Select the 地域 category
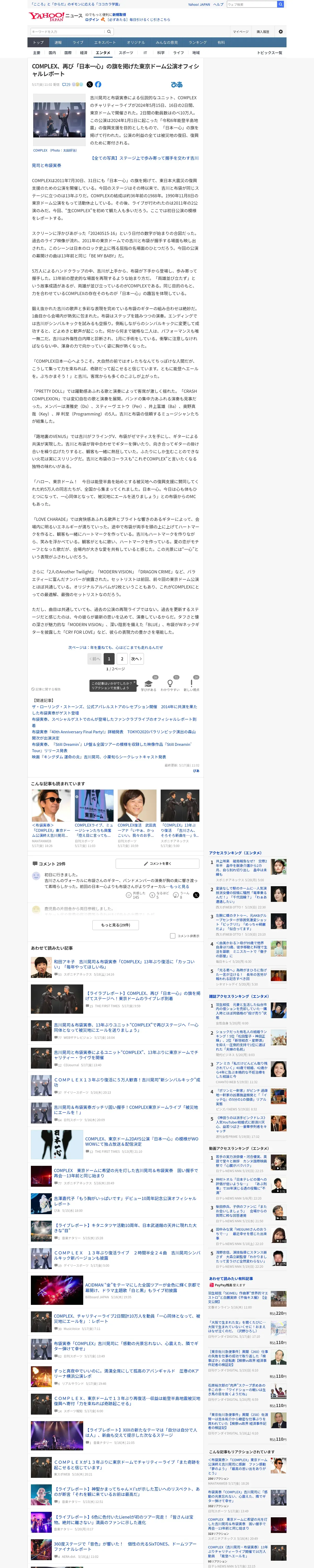Screen dimensions: 314x1568 click(x=196, y=53)
